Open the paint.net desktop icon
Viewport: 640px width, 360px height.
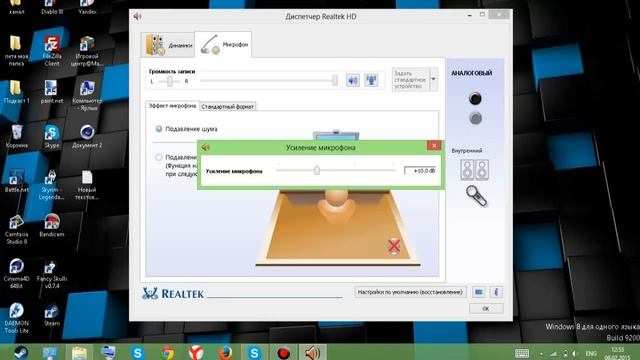tap(52, 91)
